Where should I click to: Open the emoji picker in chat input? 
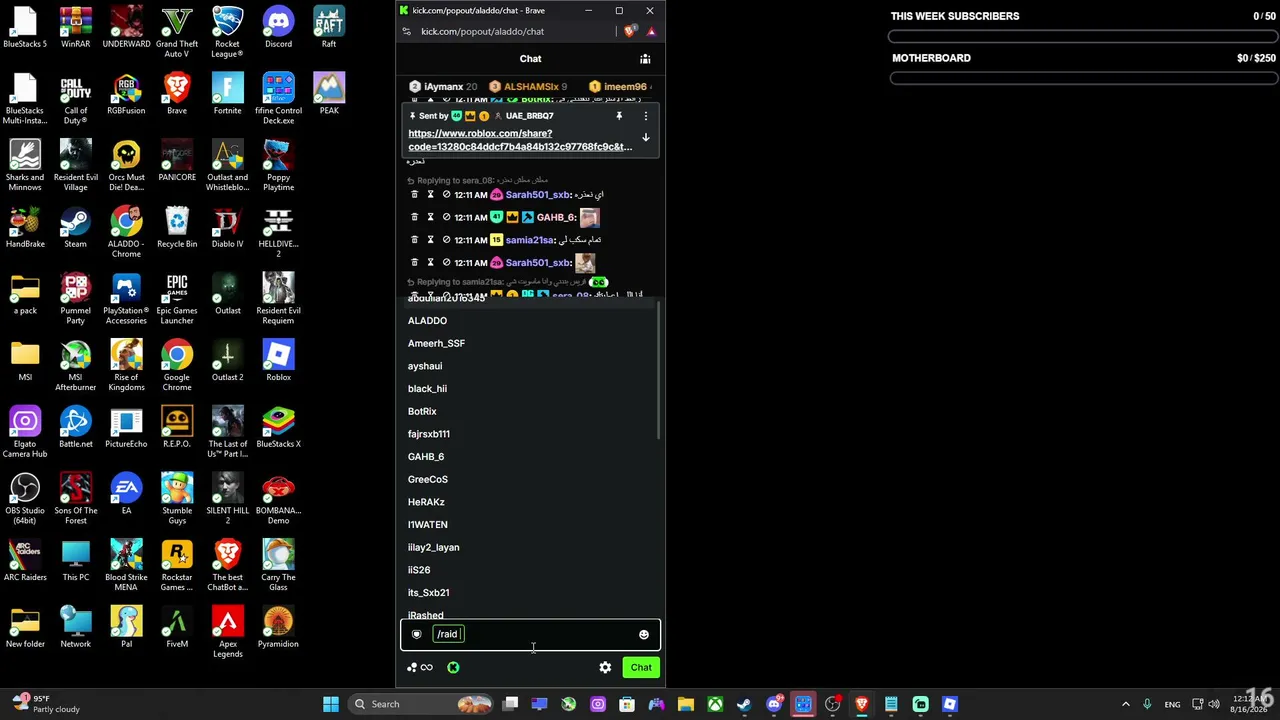point(644,635)
